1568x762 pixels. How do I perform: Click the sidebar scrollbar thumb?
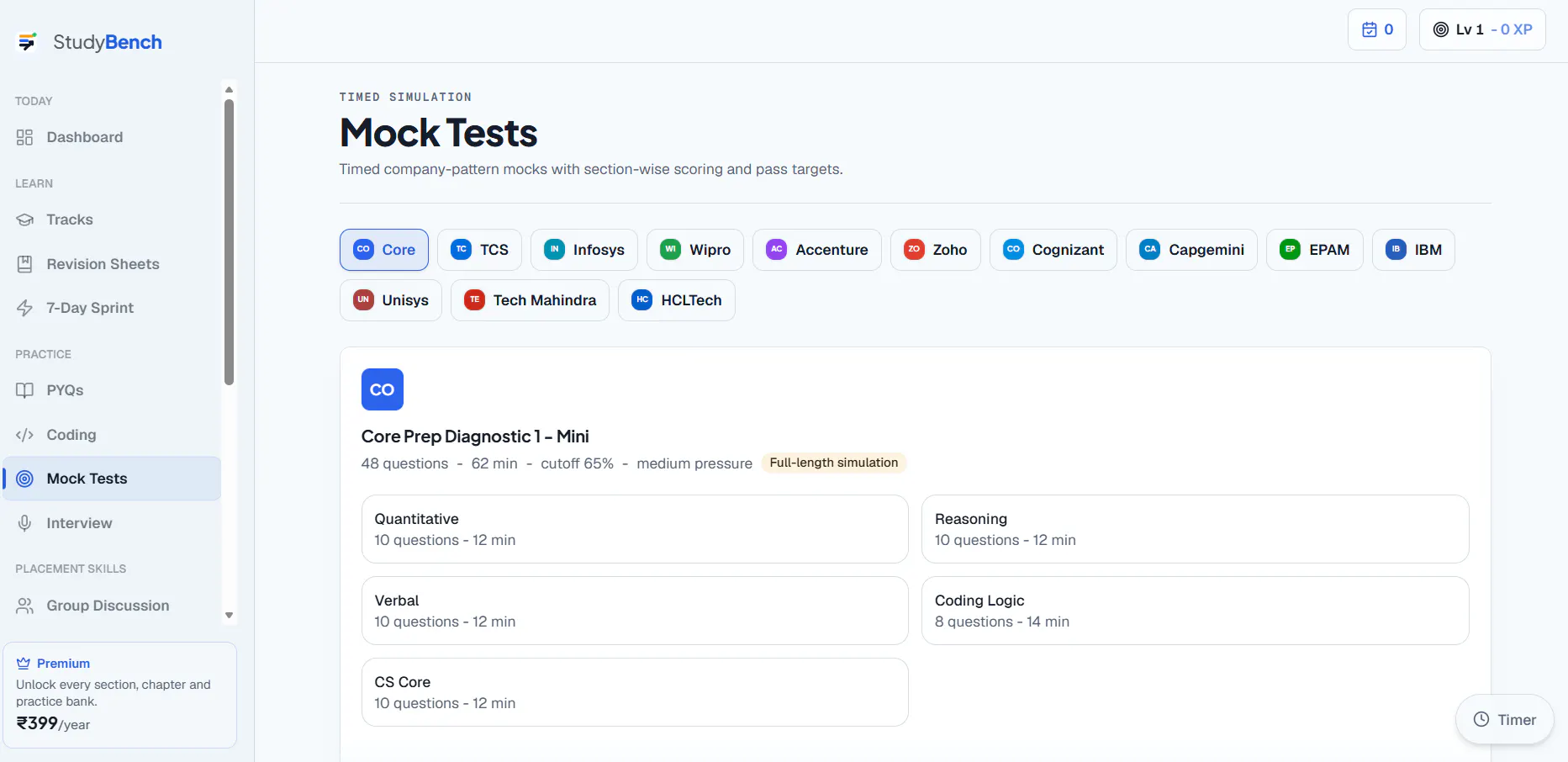pos(229,242)
